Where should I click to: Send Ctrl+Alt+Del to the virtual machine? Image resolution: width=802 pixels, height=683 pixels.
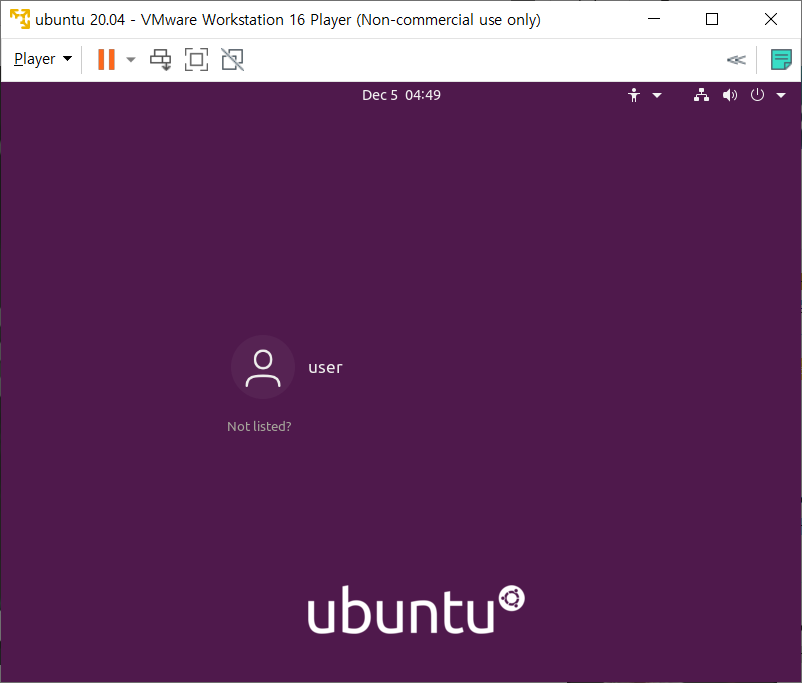click(161, 60)
